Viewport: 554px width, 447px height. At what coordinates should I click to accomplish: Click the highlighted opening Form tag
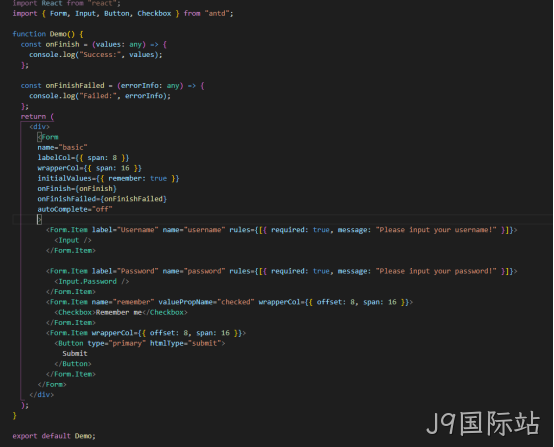[48, 137]
